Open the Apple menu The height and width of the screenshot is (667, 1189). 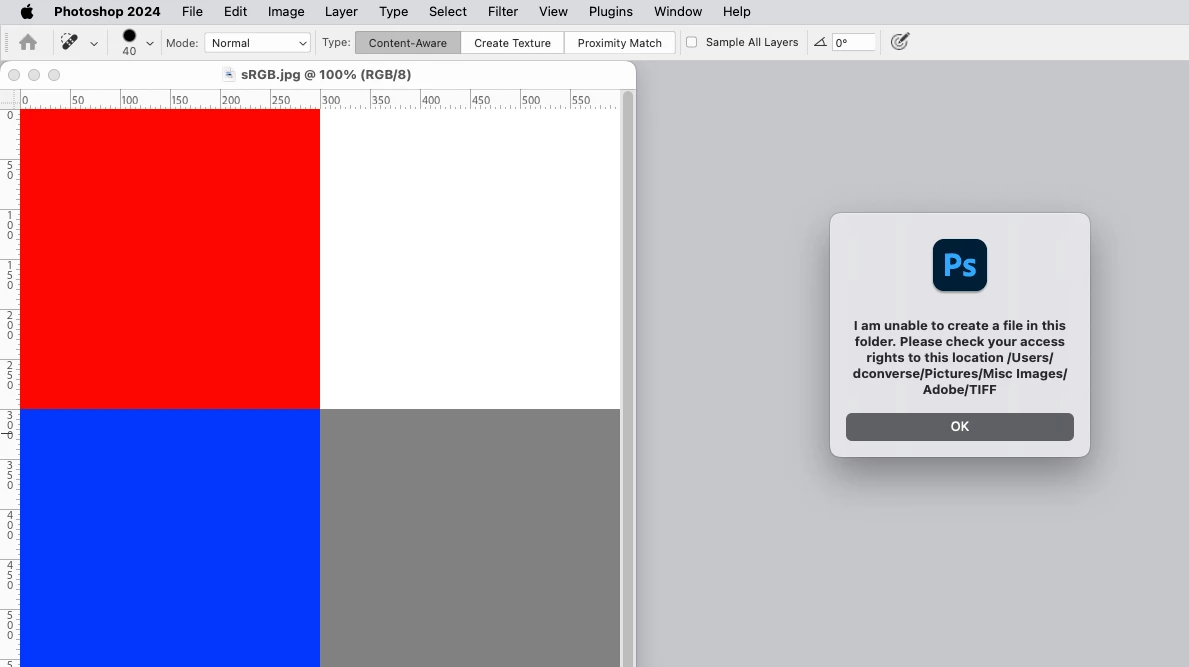27,11
